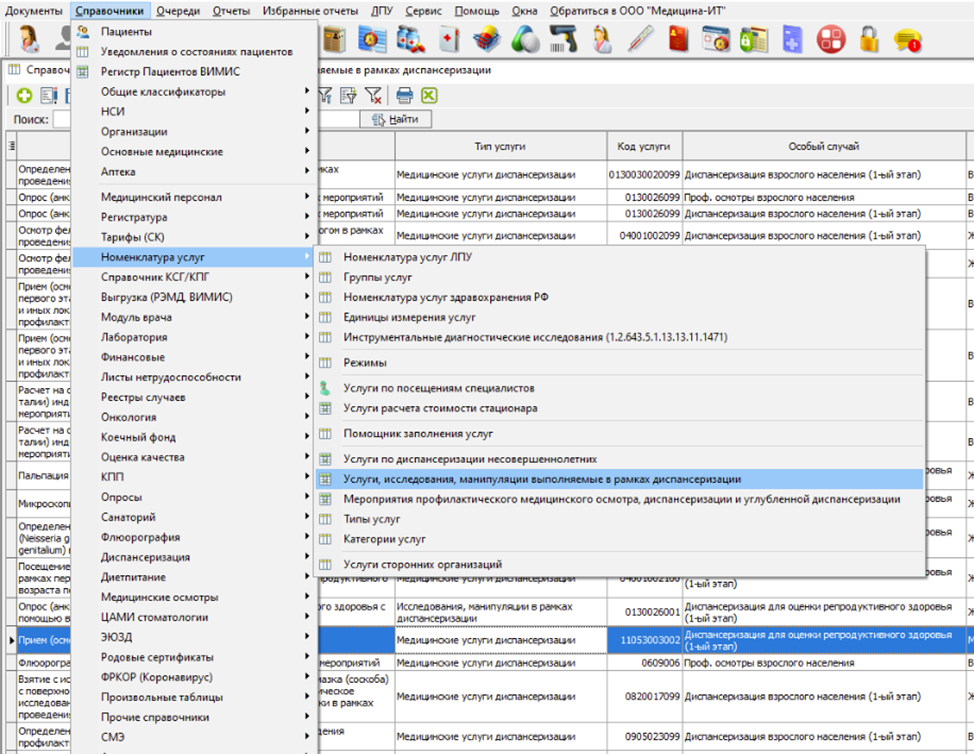Click the nurse icon in the toolbar
This screenshot has height=754, width=974.
tap(601, 39)
